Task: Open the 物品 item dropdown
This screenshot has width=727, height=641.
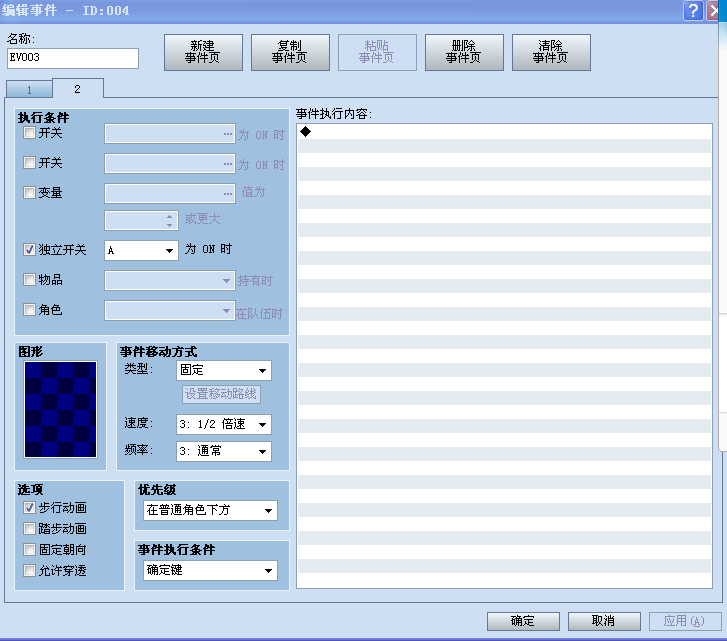Action: click(x=170, y=281)
